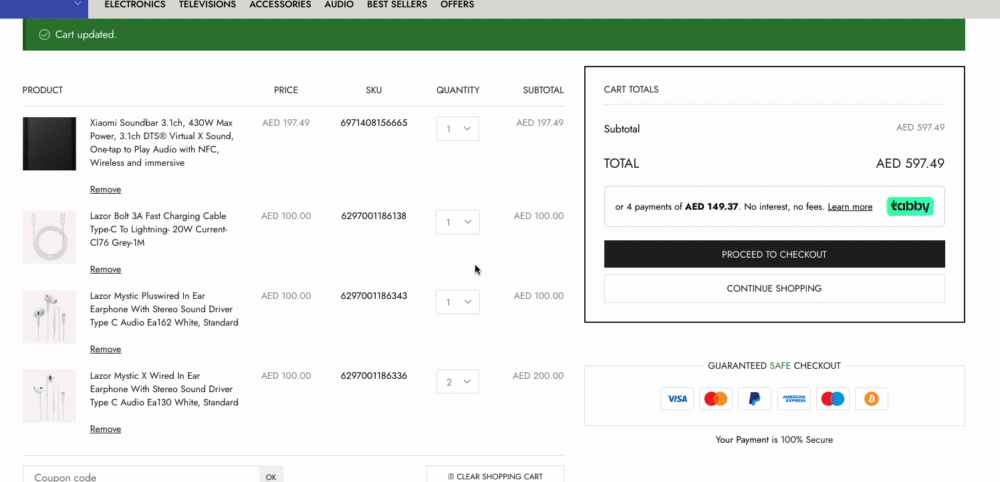Remove the Lazor Bolt charging cable
The image size is (1000, 482).
point(105,269)
